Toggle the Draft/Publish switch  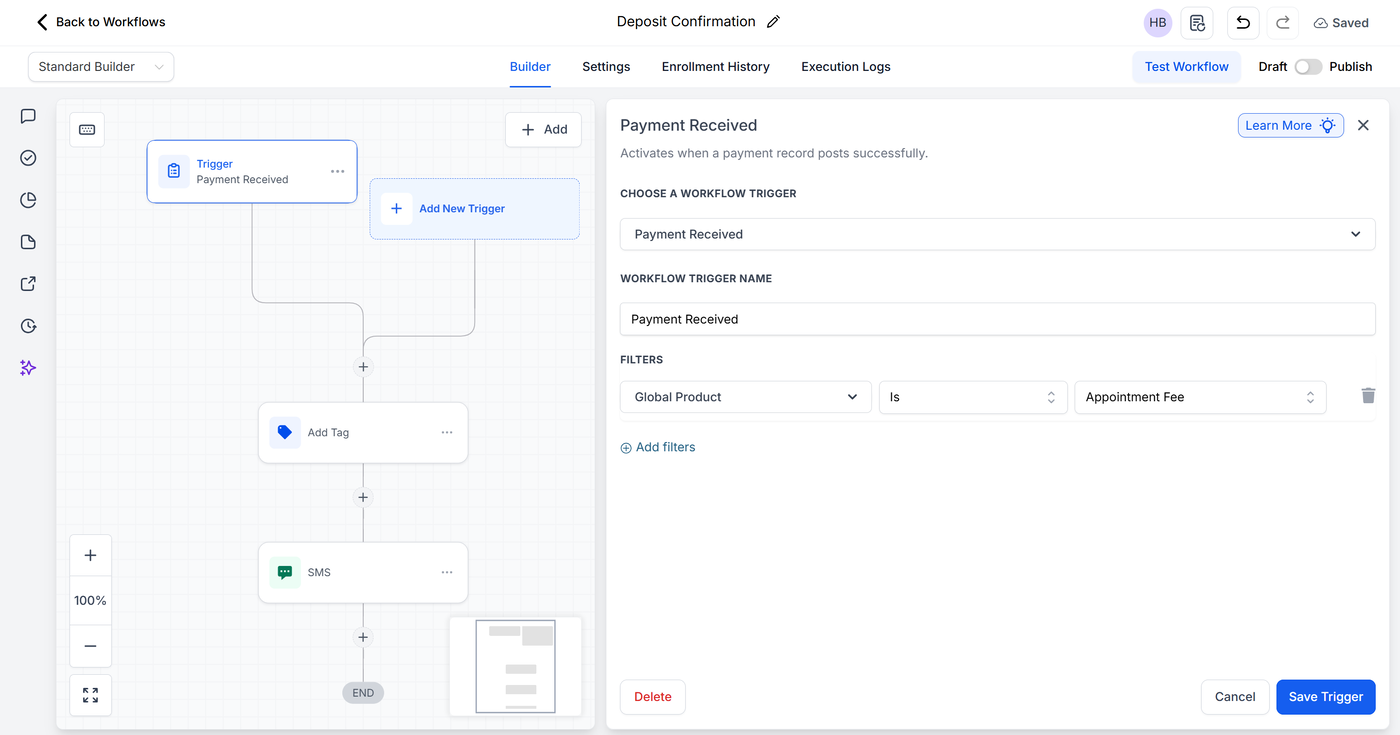click(1308, 67)
